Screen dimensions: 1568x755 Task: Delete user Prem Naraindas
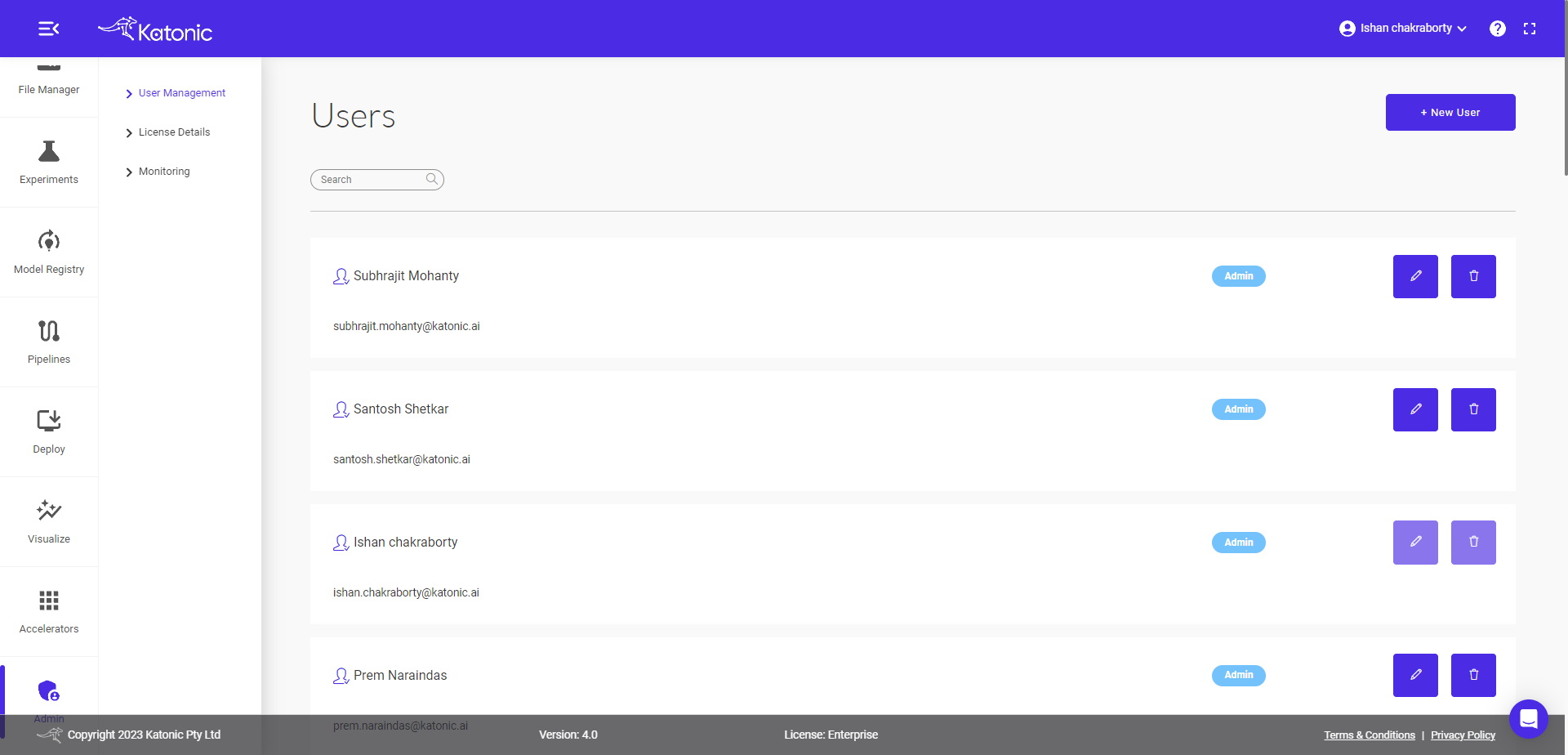click(x=1473, y=675)
